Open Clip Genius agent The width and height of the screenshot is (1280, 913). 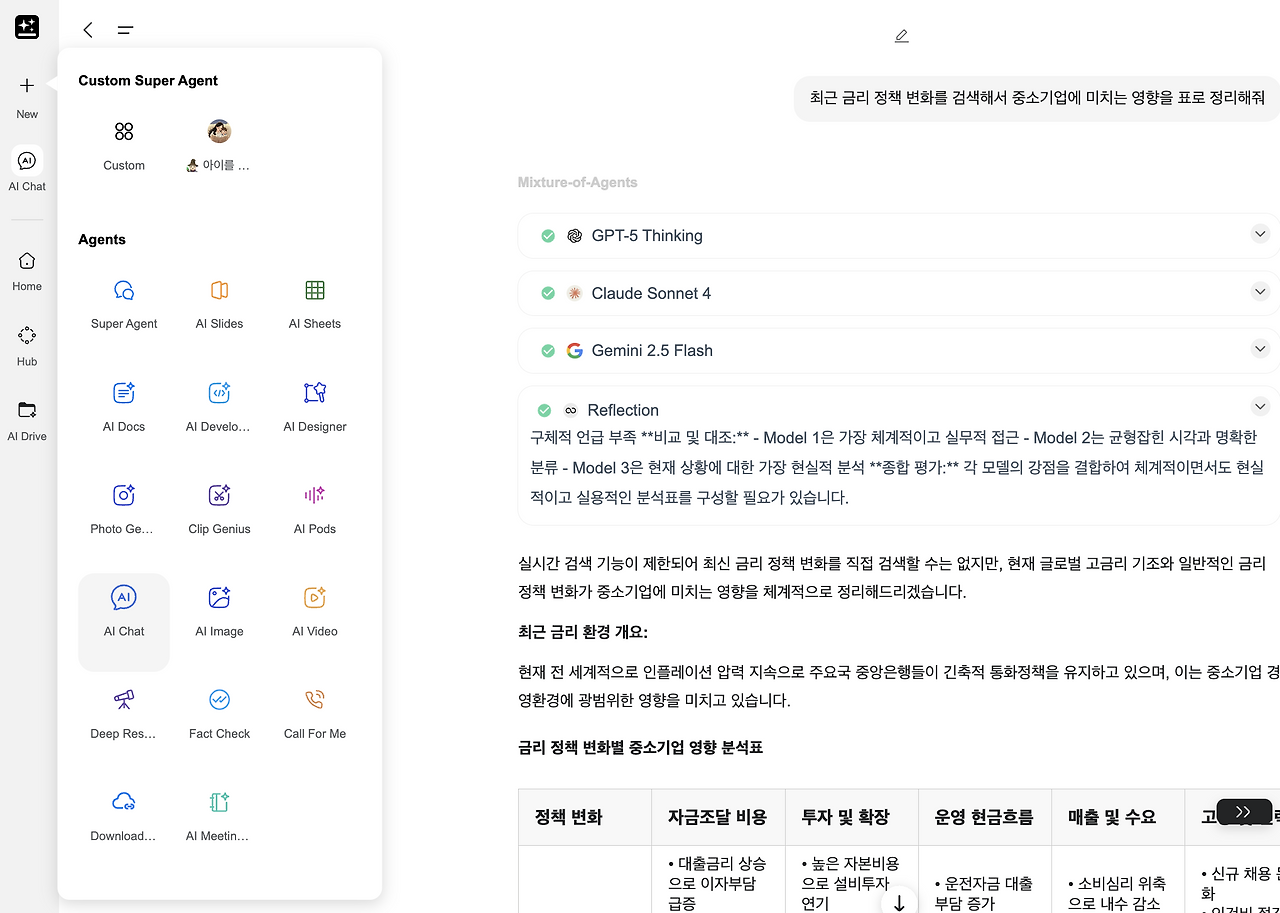coord(220,509)
